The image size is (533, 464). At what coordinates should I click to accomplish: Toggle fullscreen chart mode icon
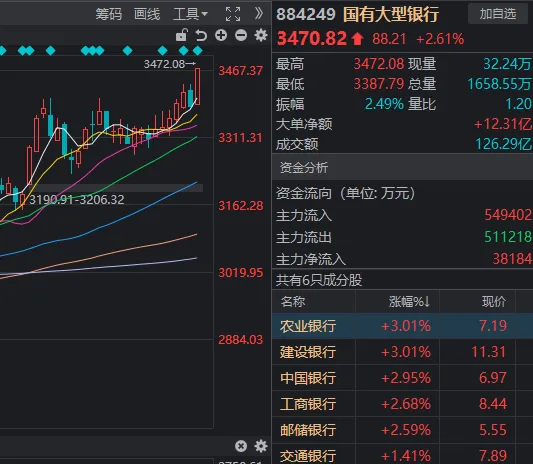click(233, 14)
